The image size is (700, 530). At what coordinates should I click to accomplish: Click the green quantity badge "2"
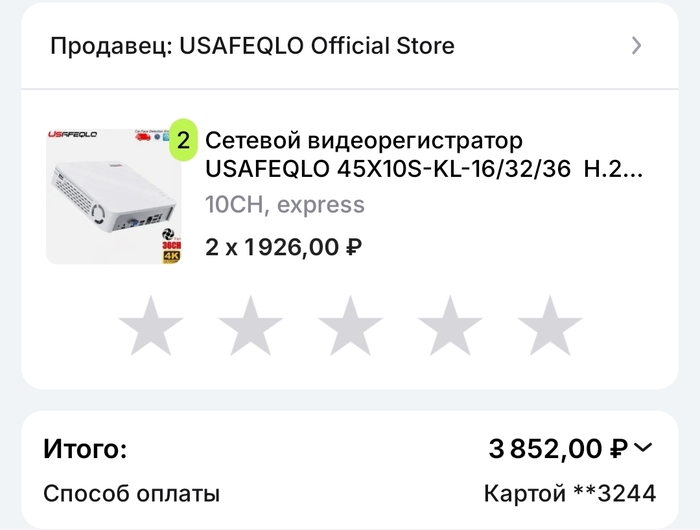coord(182,140)
